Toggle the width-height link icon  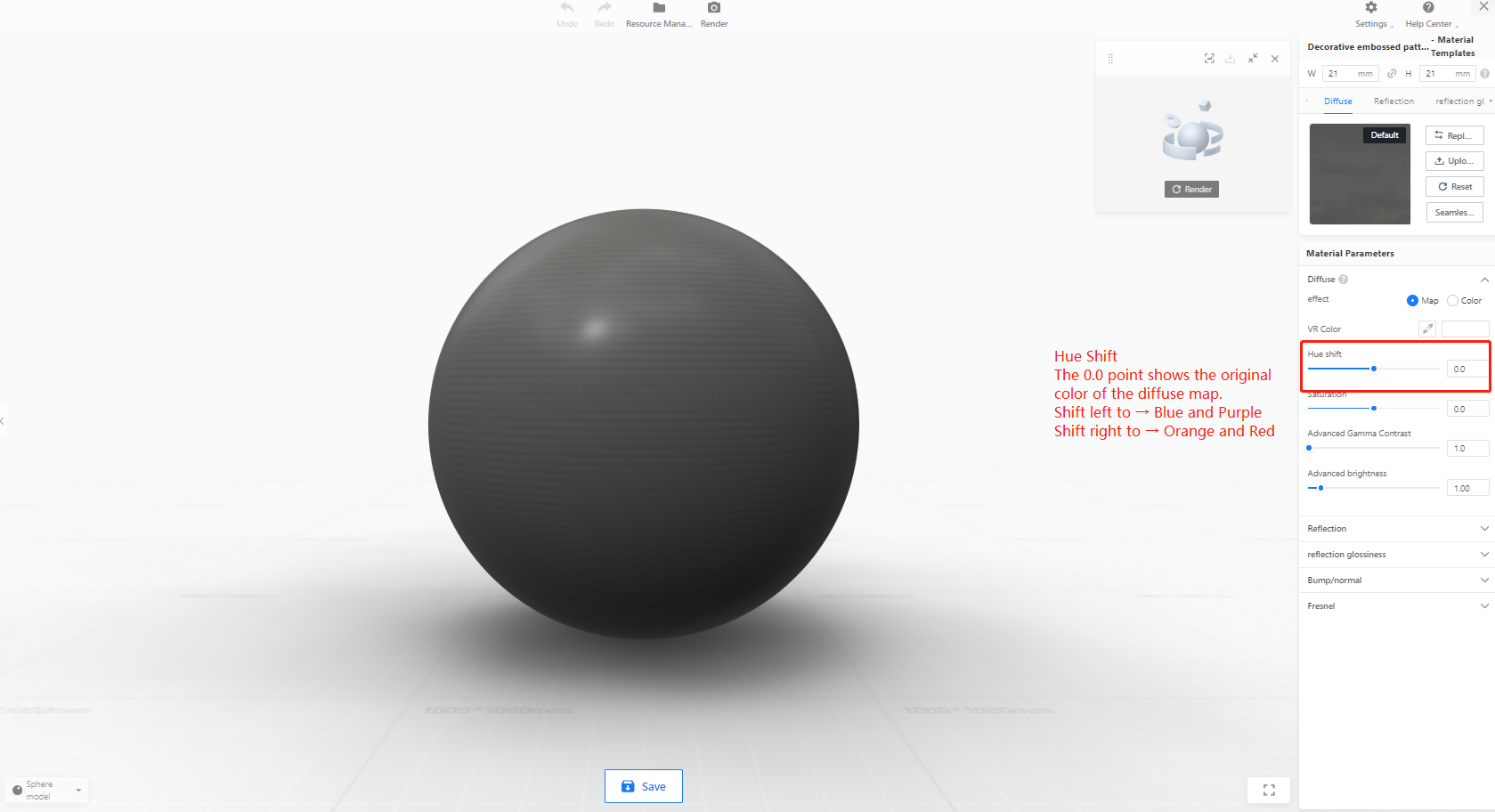coord(1392,74)
